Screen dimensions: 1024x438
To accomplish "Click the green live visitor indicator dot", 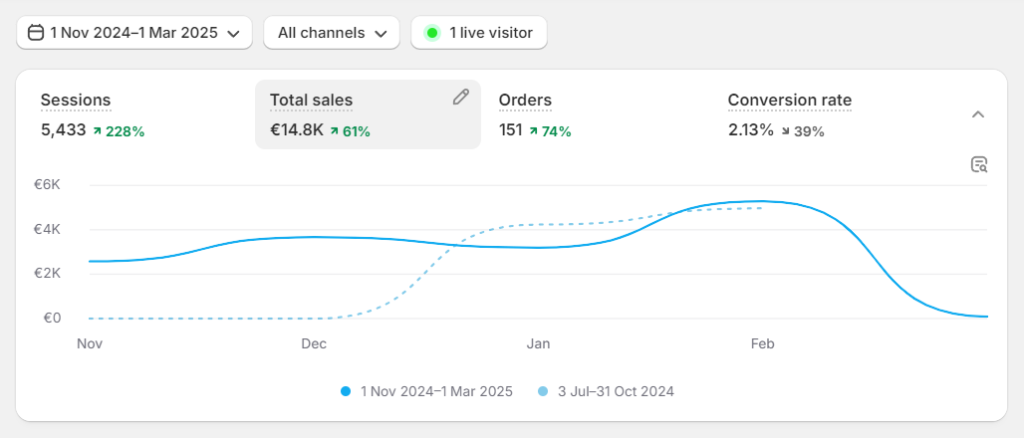I will (432, 33).
